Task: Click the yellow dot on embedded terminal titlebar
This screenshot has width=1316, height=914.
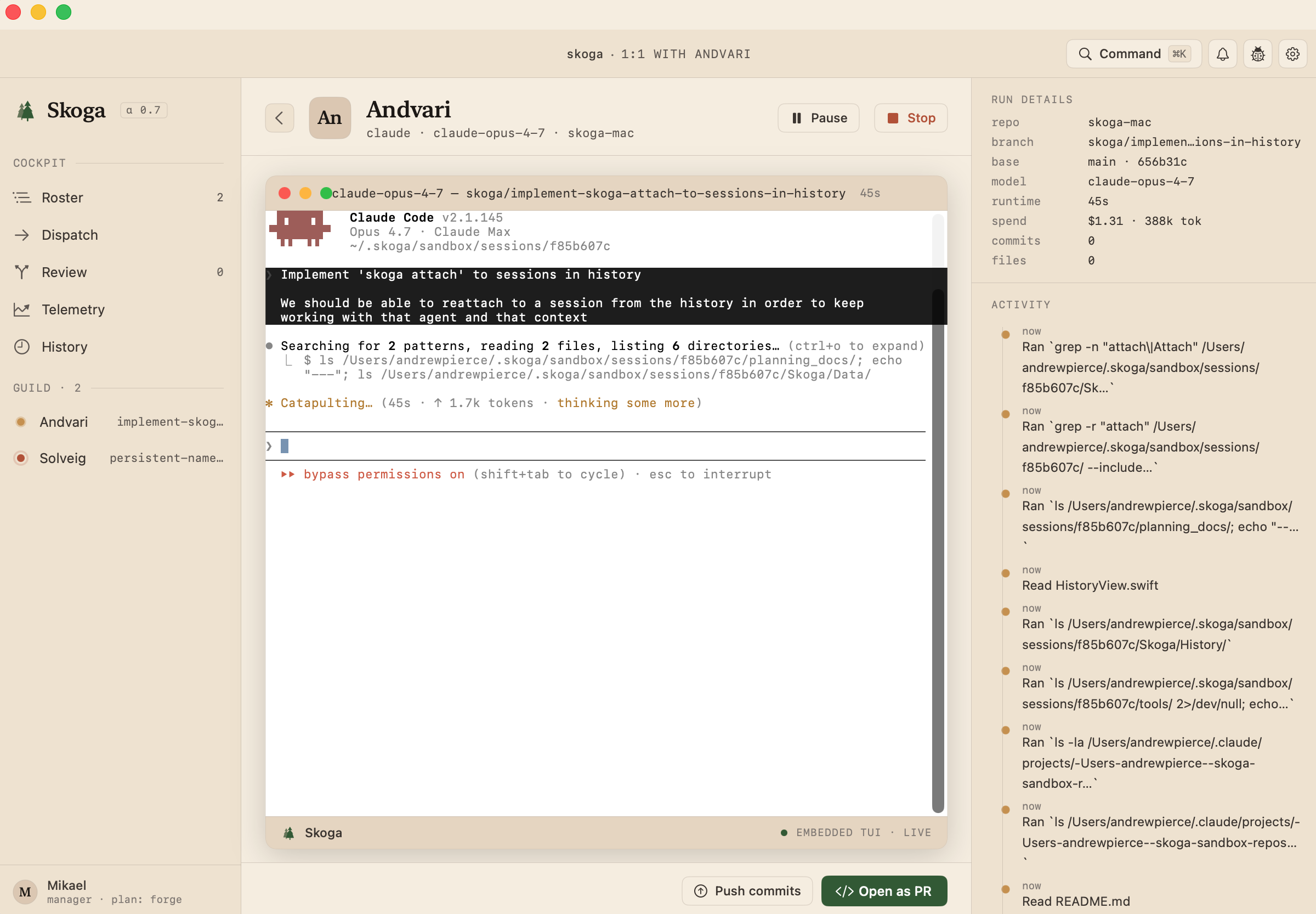Action: point(305,194)
